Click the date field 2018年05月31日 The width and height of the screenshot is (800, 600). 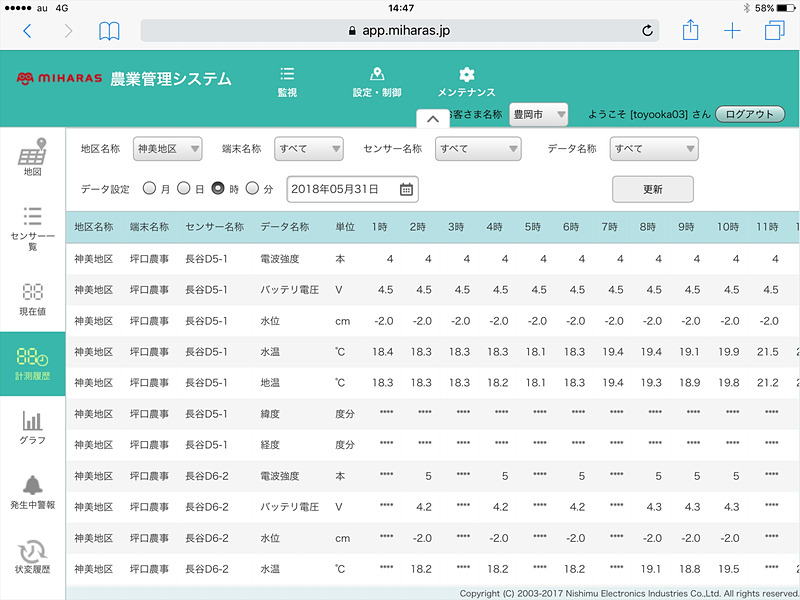(x=352, y=189)
